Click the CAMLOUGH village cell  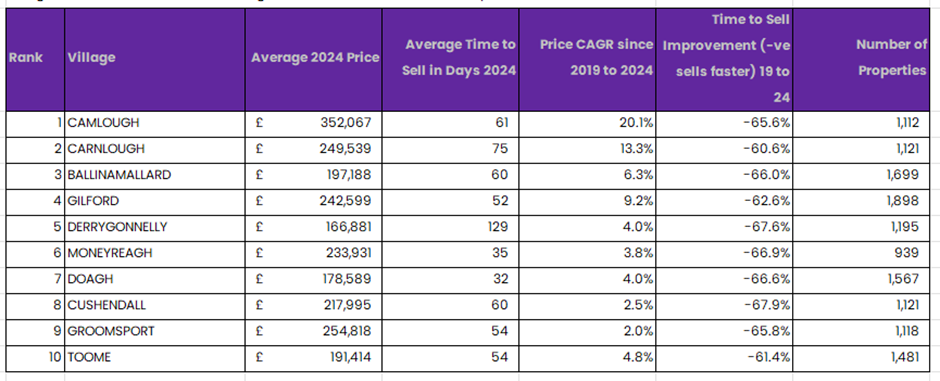pos(155,123)
